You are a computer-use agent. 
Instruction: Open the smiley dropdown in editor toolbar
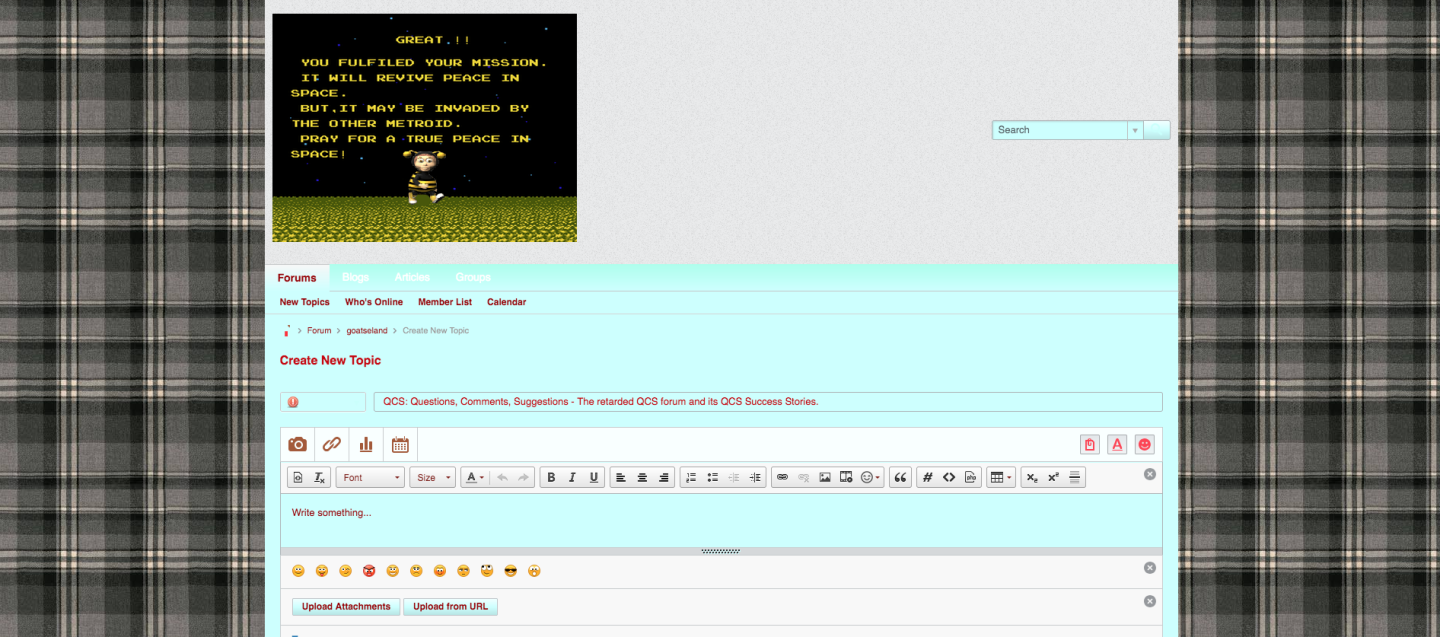(871, 478)
